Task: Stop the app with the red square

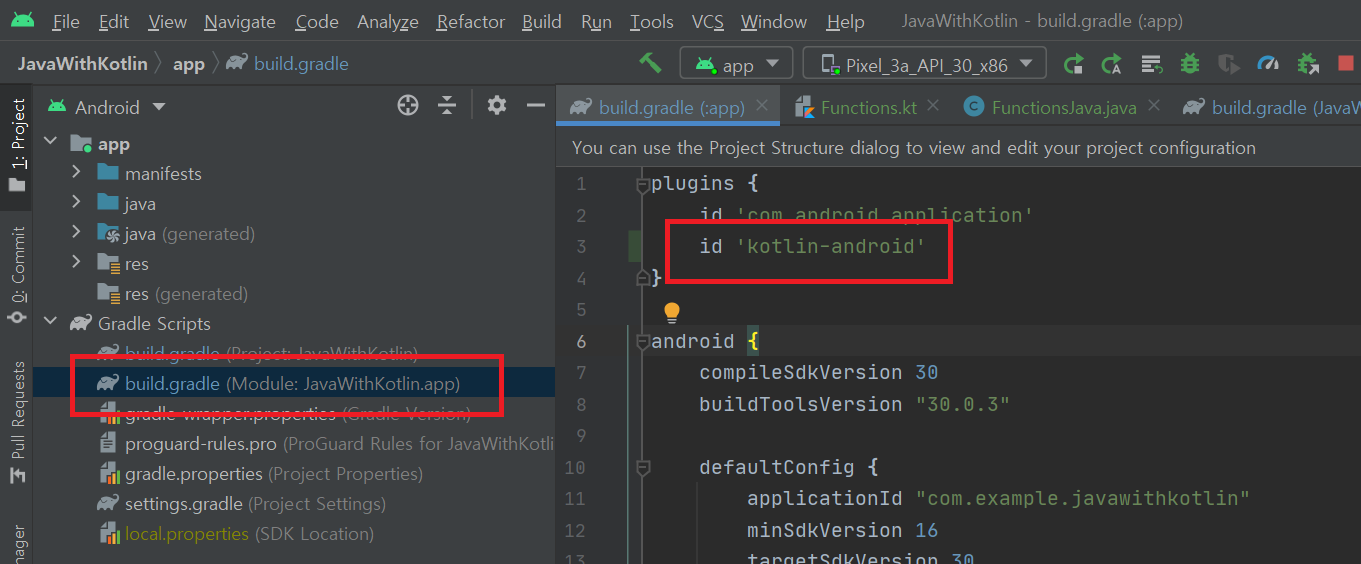Action: click(1345, 64)
